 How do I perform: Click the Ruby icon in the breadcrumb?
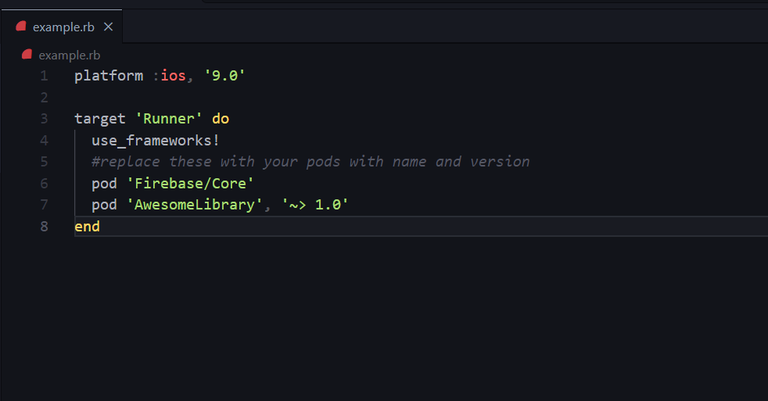click(28, 55)
